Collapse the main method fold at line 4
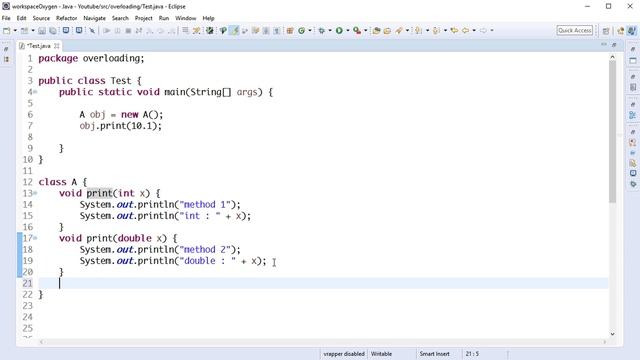The width and height of the screenshot is (640, 360). (x=36, y=92)
